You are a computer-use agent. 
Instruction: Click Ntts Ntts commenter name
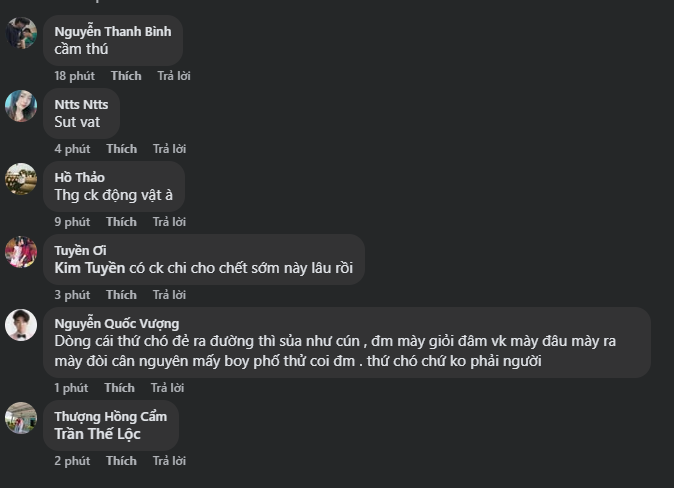click(81, 104)
